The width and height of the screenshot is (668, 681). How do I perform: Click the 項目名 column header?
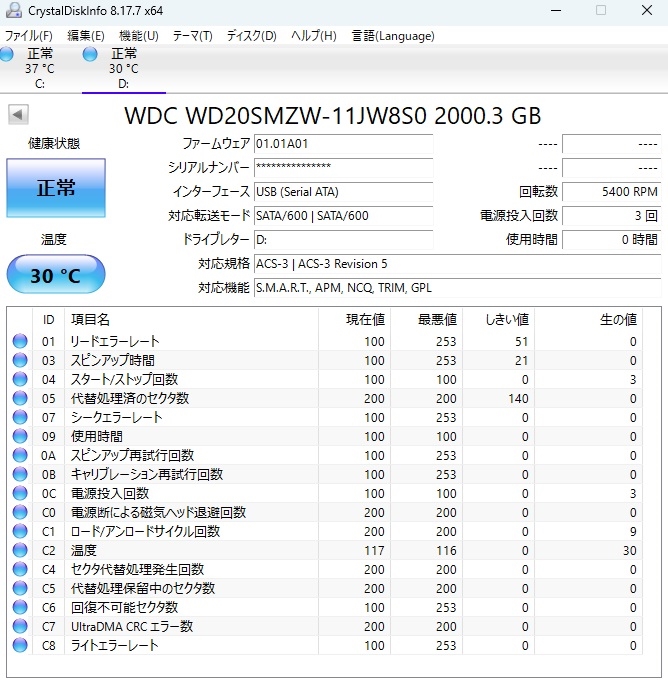click(191, 320)
